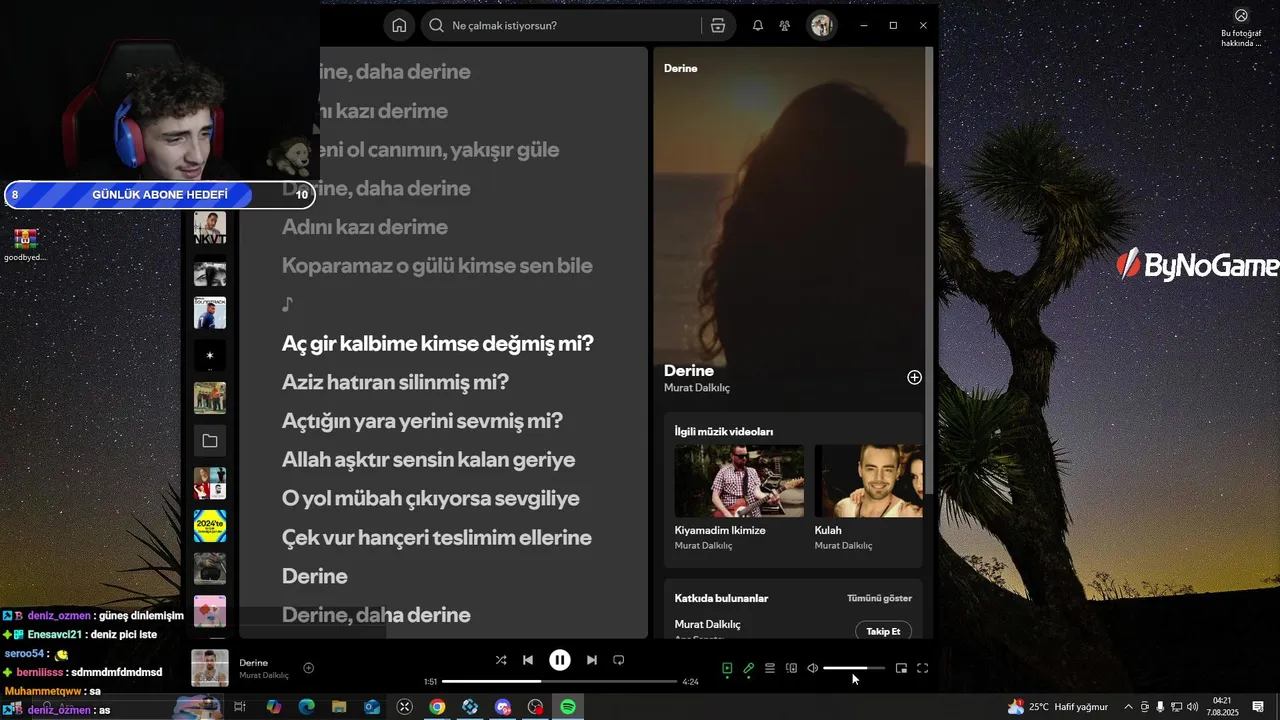This screenshot has width=1280, height=720.
Task: Launch Copilot from the taskbar
Action: click(x=273, y=707)
